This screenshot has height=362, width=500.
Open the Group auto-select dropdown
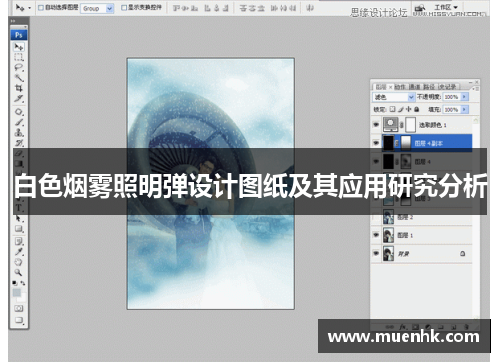coord(109,8)
